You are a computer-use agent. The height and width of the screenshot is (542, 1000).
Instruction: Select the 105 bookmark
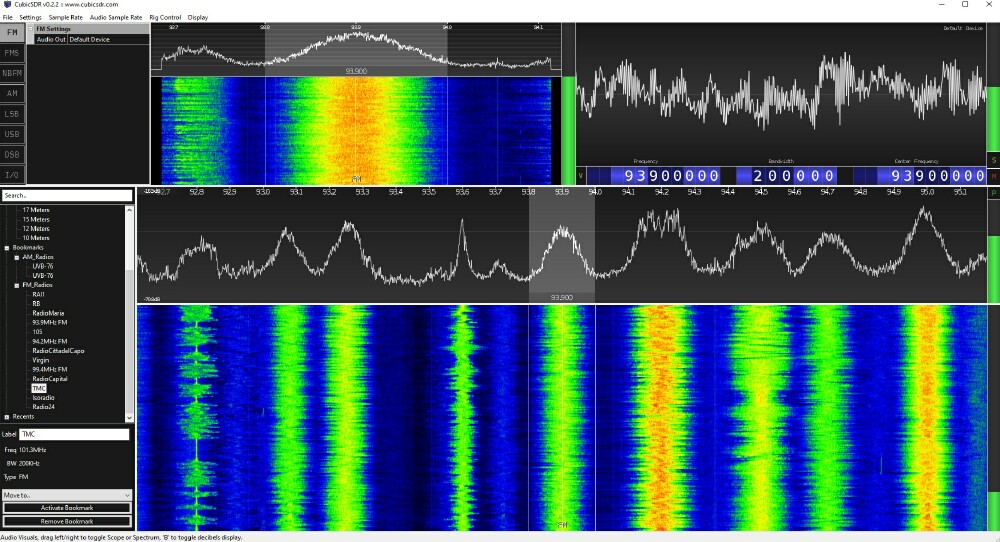pos(37,332)
